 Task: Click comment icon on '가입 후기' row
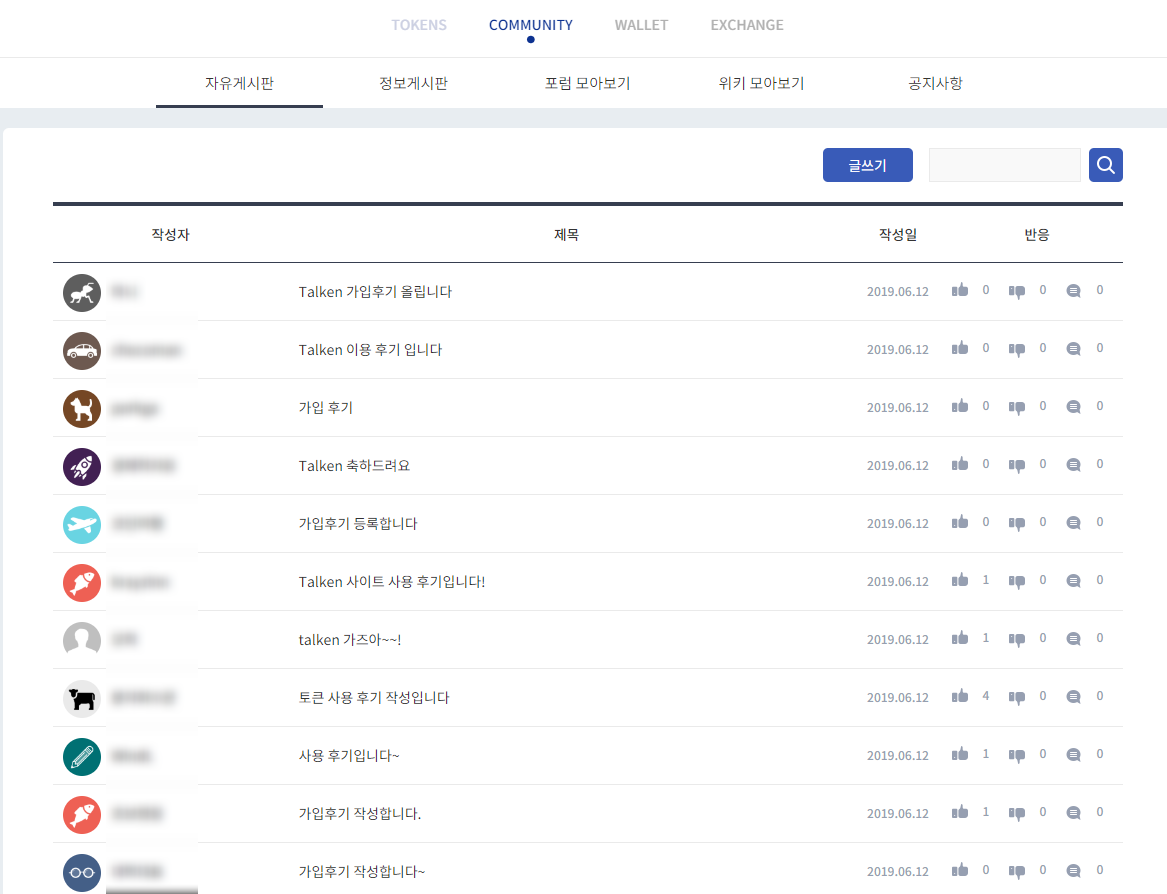1073,407
